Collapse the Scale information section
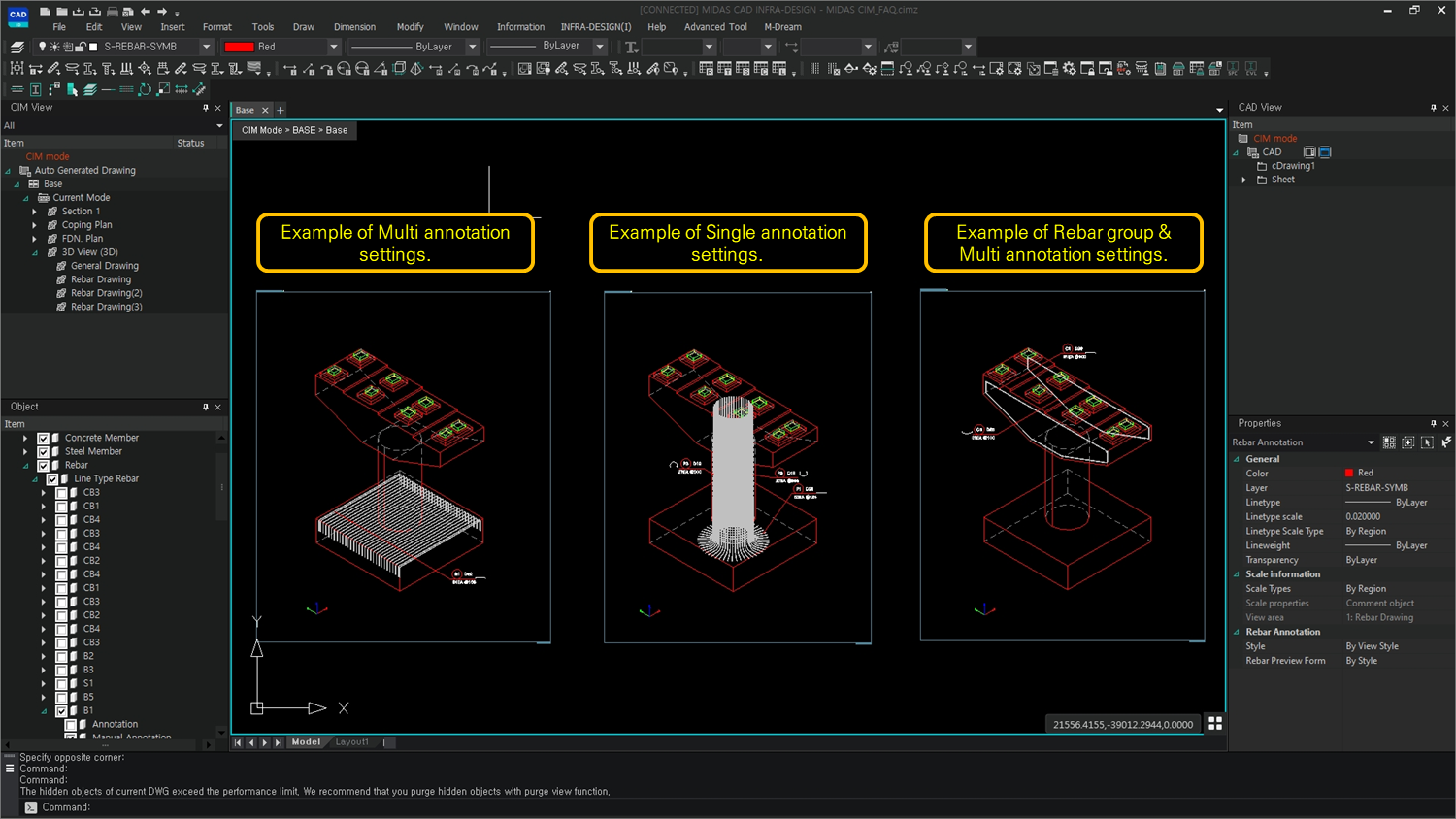1456x819 pixels. coord(1237,573)
